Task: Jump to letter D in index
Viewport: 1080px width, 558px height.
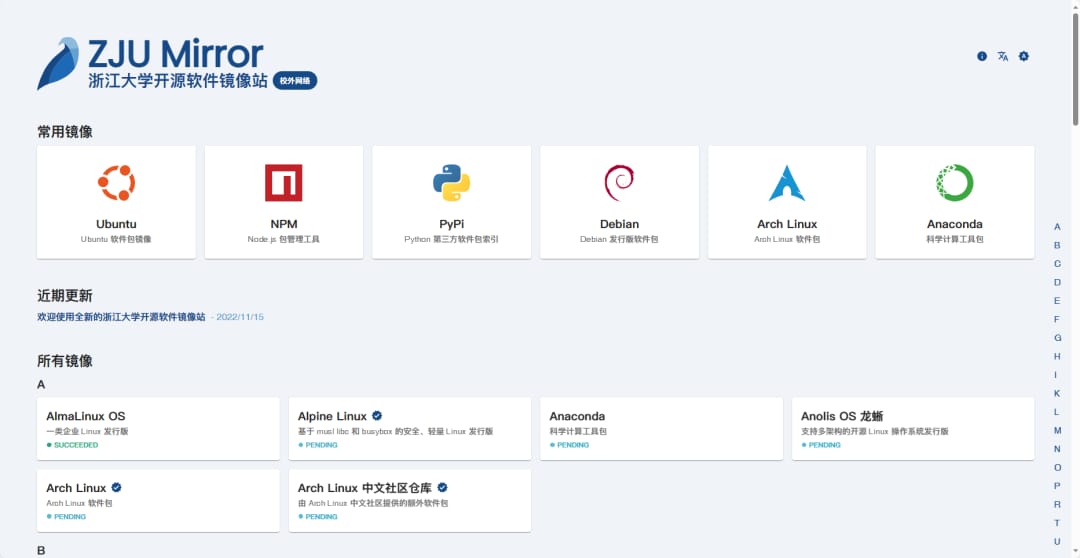Action: tap(1057, 282)
